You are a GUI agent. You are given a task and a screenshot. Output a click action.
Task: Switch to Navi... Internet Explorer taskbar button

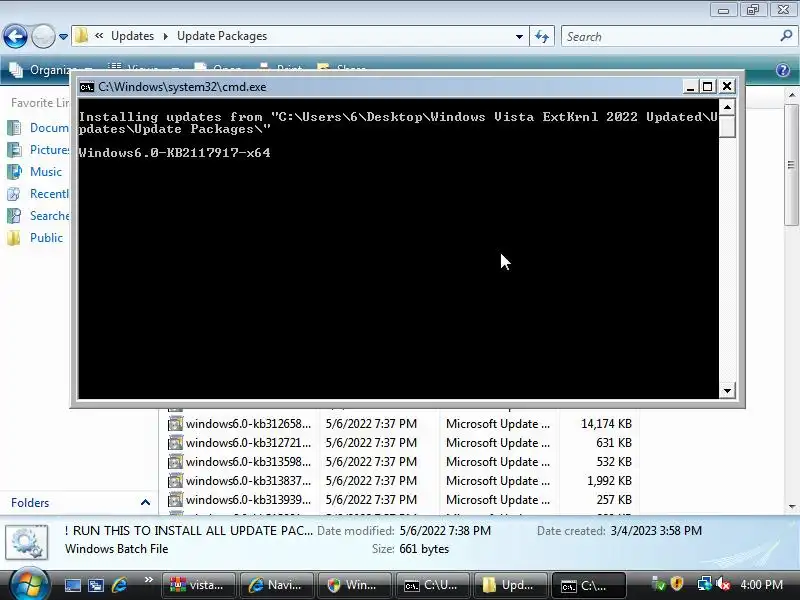coord(277,585)
